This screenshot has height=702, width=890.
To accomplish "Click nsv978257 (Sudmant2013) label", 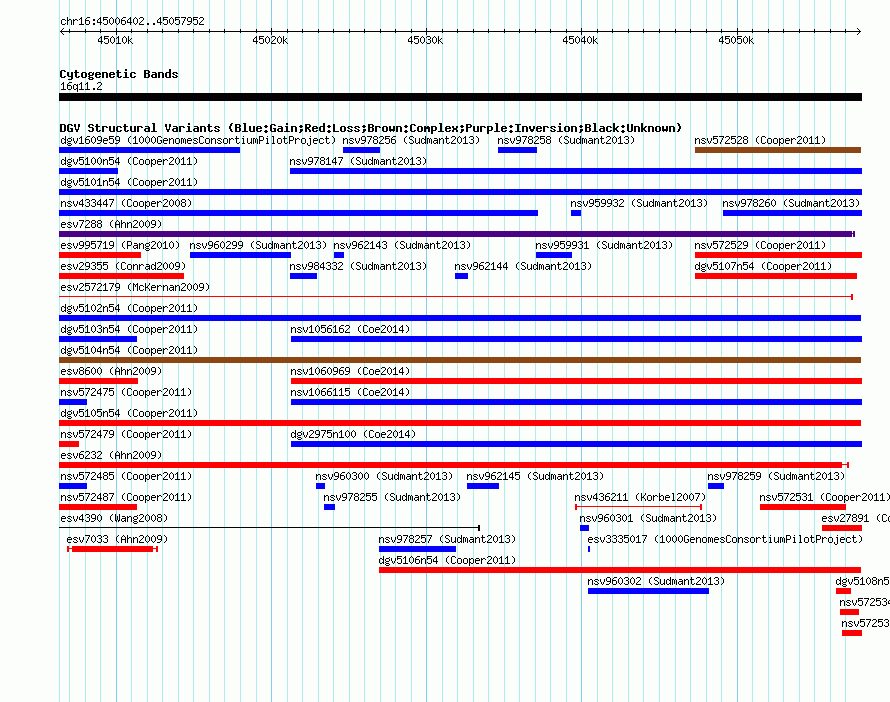I will tap(447, 539).
